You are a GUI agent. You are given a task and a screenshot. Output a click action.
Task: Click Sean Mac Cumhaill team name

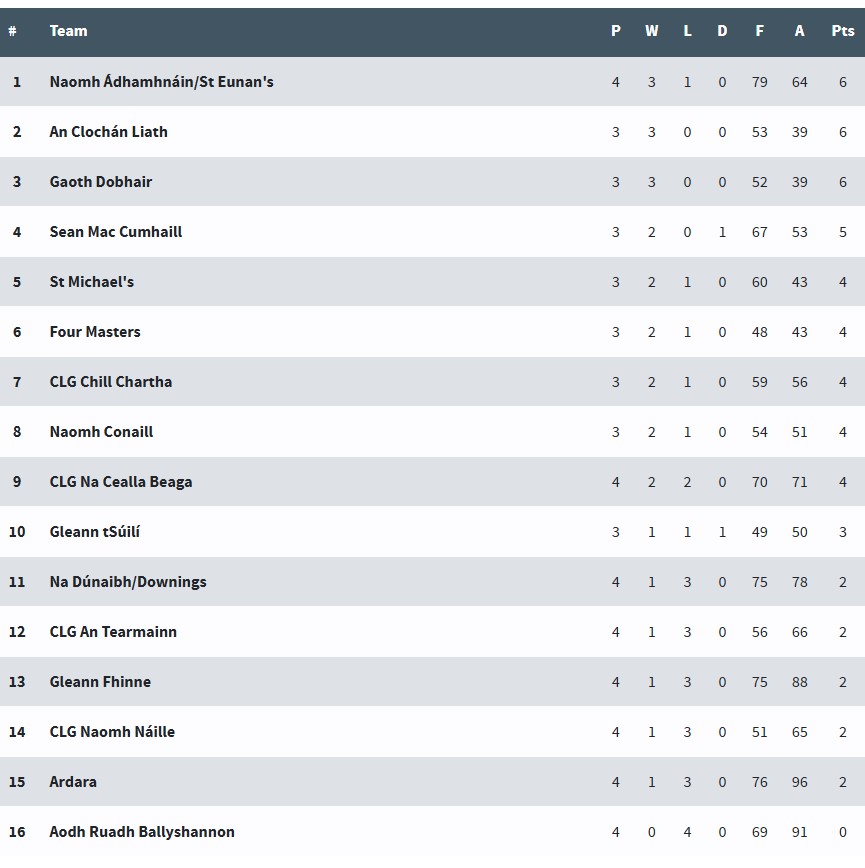coord(116,232)
